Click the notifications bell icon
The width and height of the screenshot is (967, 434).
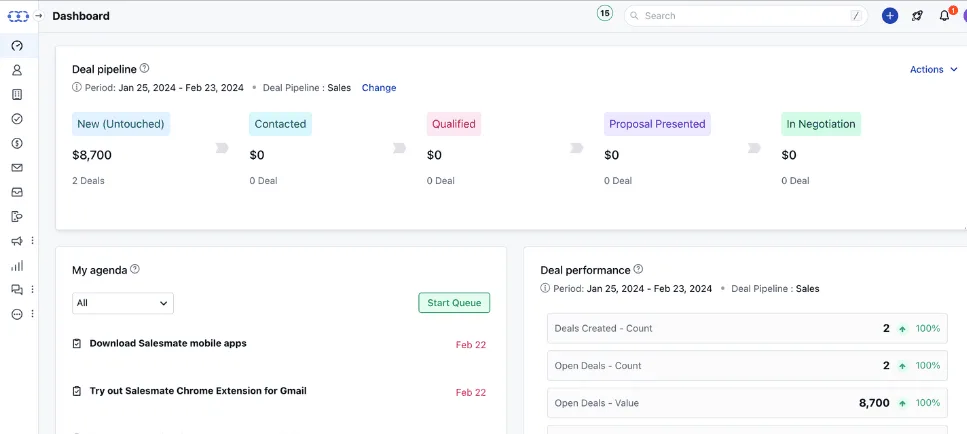[944, 16]
